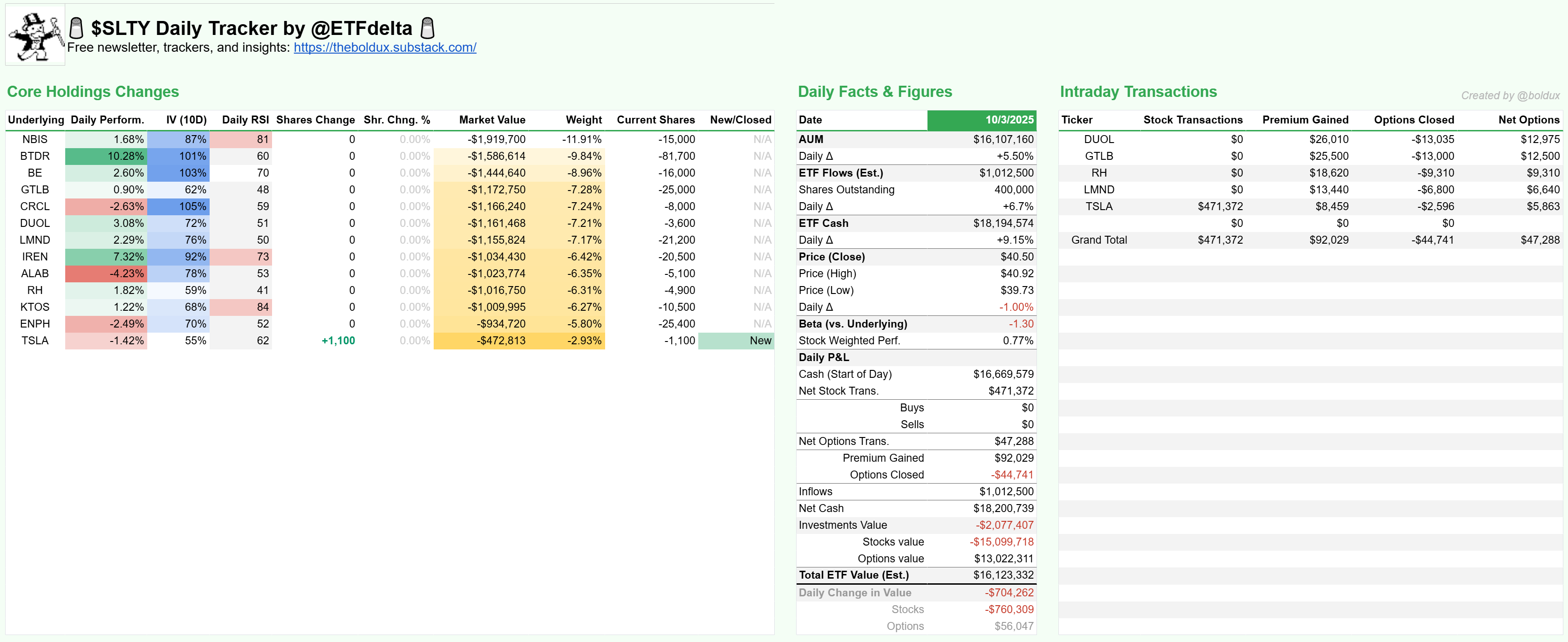The height and width of the screenshot is (642, 1568).
Task: Click the Core Holdings Changes heading
Action: [93, 92]
